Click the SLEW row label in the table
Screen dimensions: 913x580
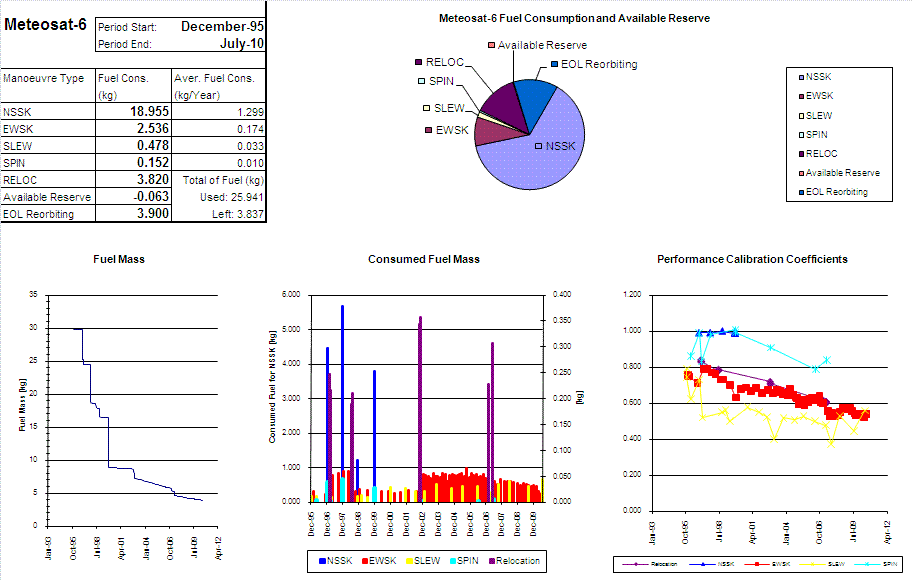(x=17, y=146)
